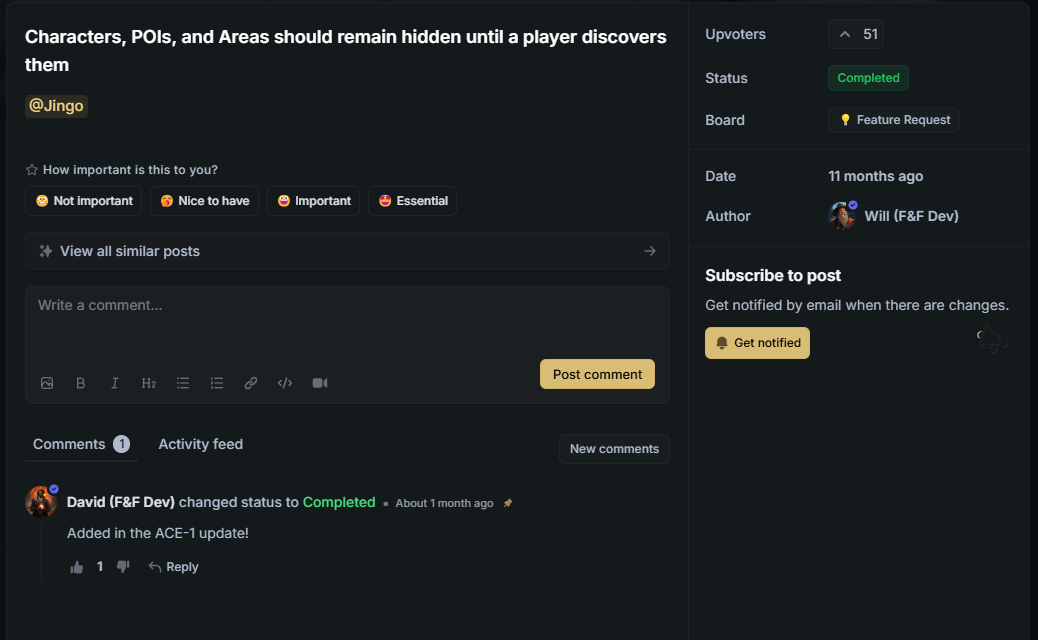The image size is (1038, 640).
Task: Toggle bold formatting in comment editor
Action: (x=81, y=383)
